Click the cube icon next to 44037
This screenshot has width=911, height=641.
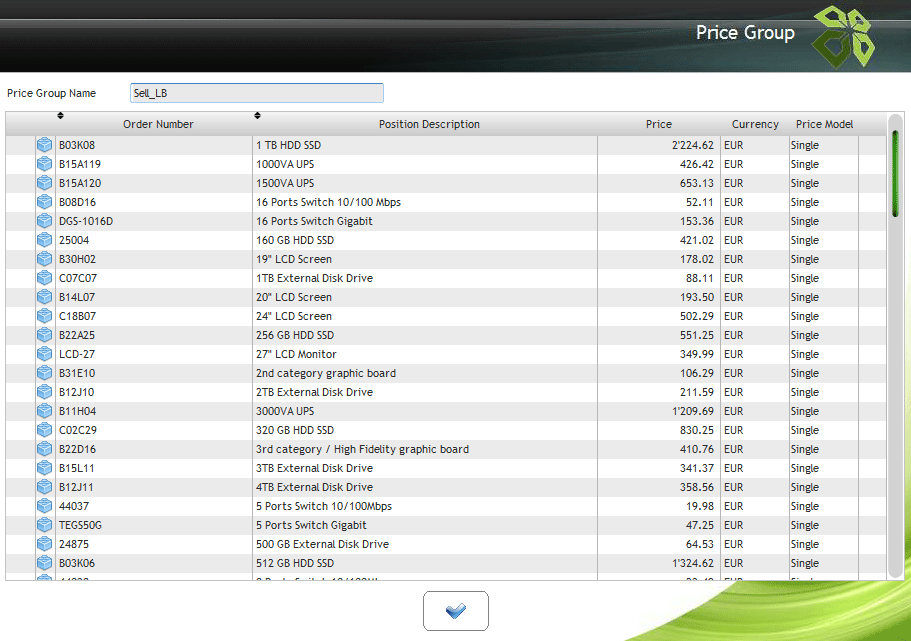click(x=44, y=506)
